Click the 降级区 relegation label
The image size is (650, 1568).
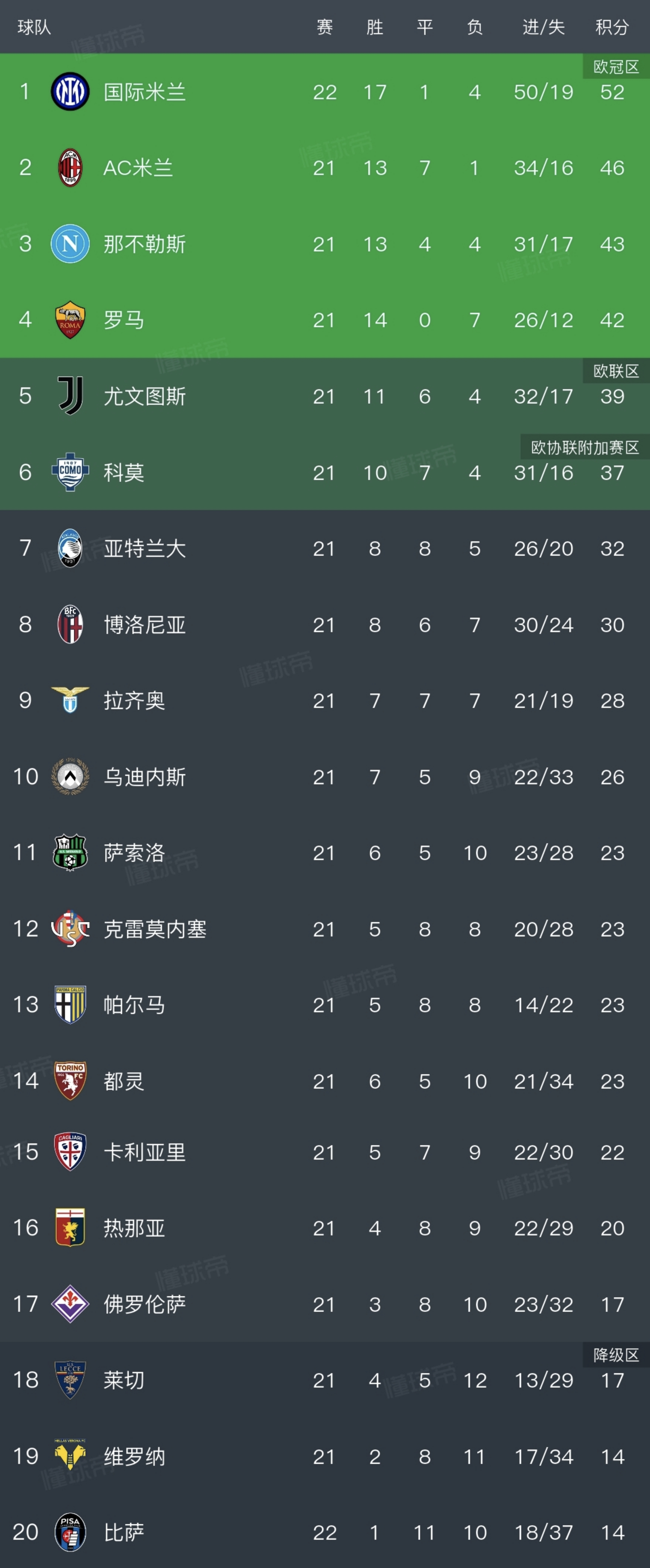click(x=616, y=1355)
